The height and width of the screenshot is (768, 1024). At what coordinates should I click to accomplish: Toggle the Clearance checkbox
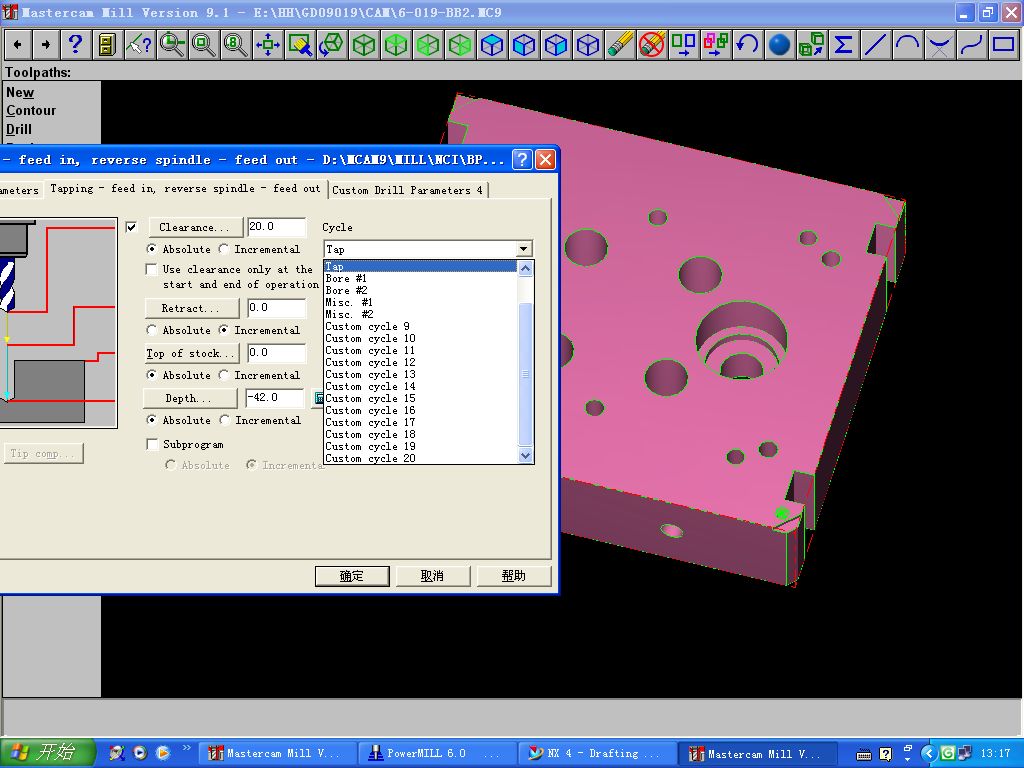(x=131, y=227)
